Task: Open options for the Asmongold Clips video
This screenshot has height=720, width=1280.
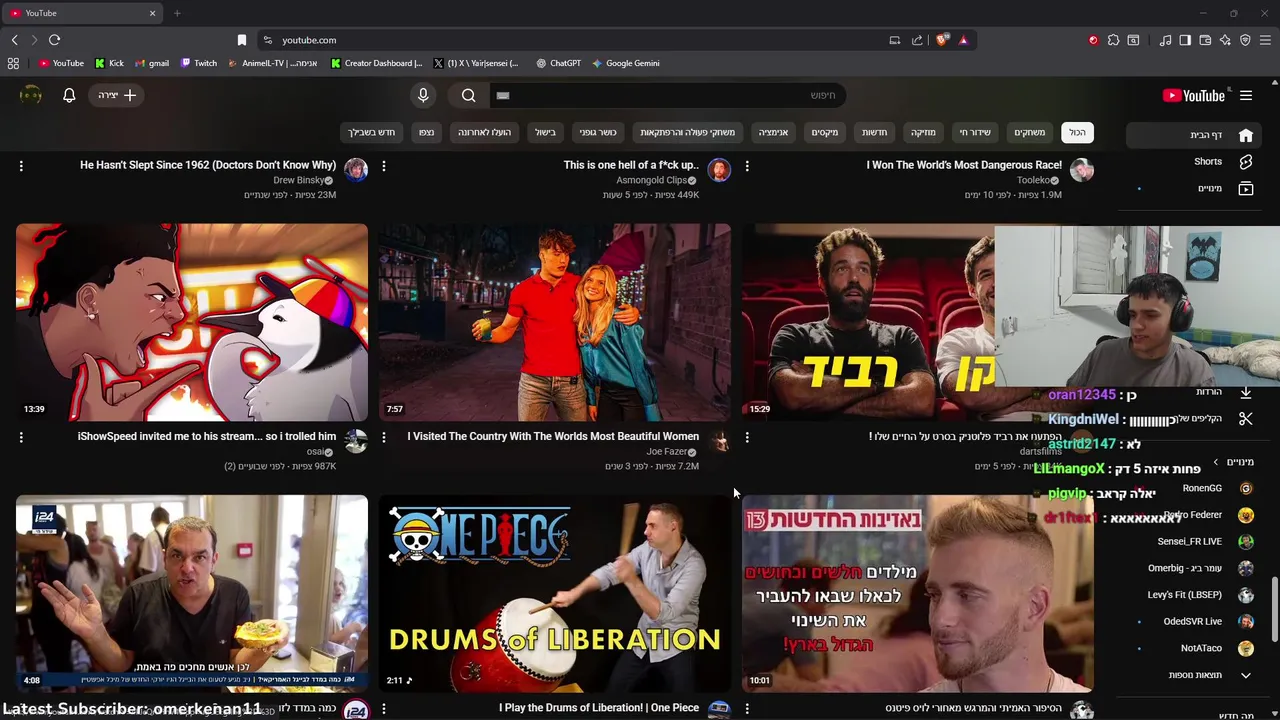Action: click(x=384, y=166)
